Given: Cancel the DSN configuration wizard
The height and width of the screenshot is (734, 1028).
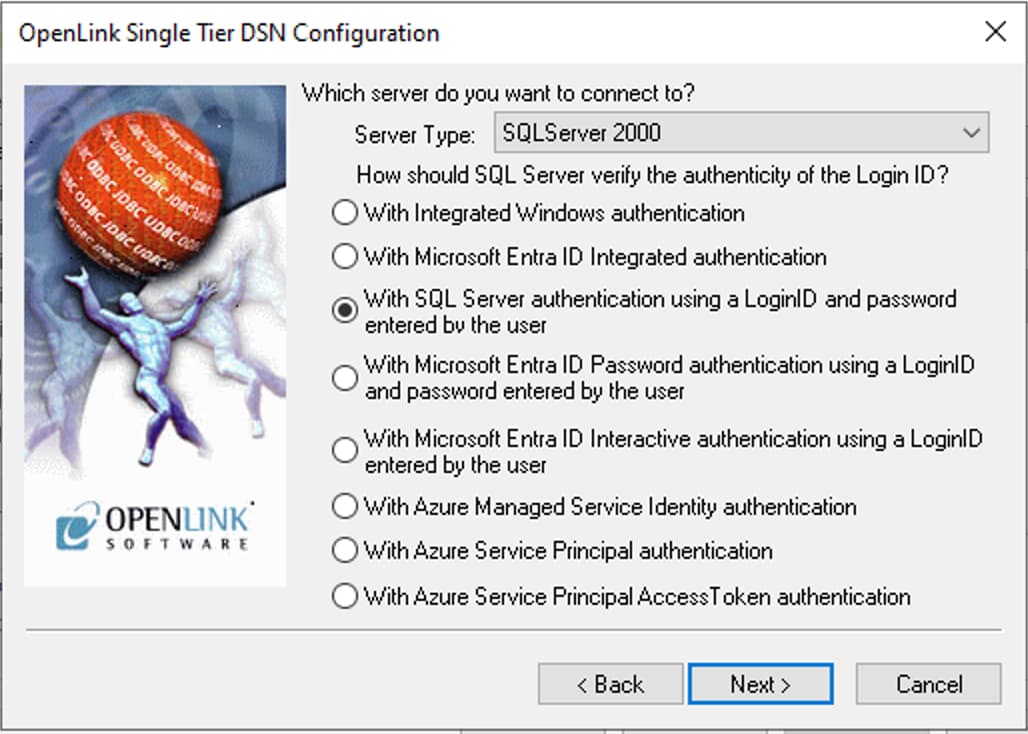Looking at the screenshot, I should click(x=928, y=684).
